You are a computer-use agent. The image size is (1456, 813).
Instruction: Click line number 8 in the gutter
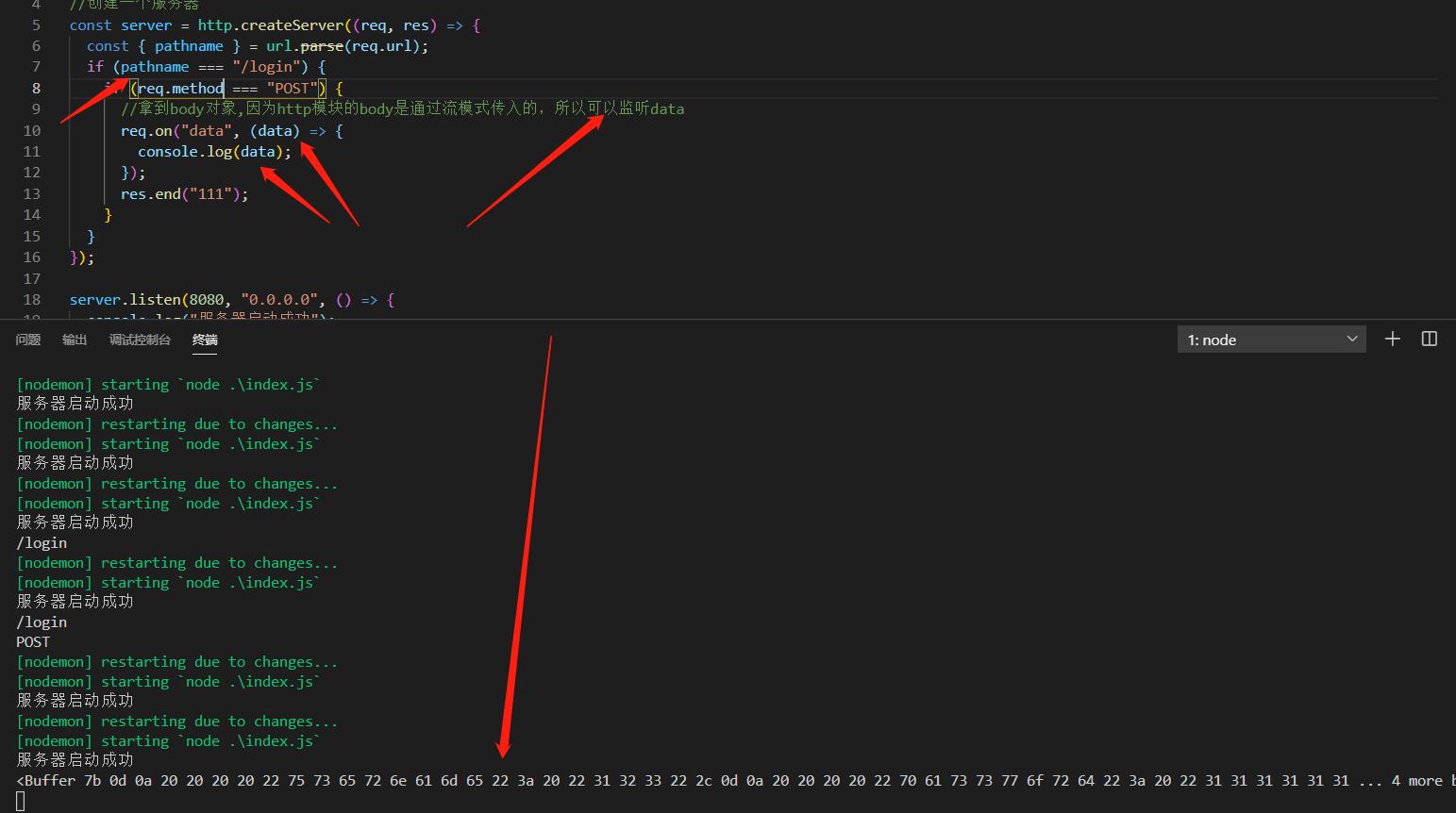click(36, 88)
